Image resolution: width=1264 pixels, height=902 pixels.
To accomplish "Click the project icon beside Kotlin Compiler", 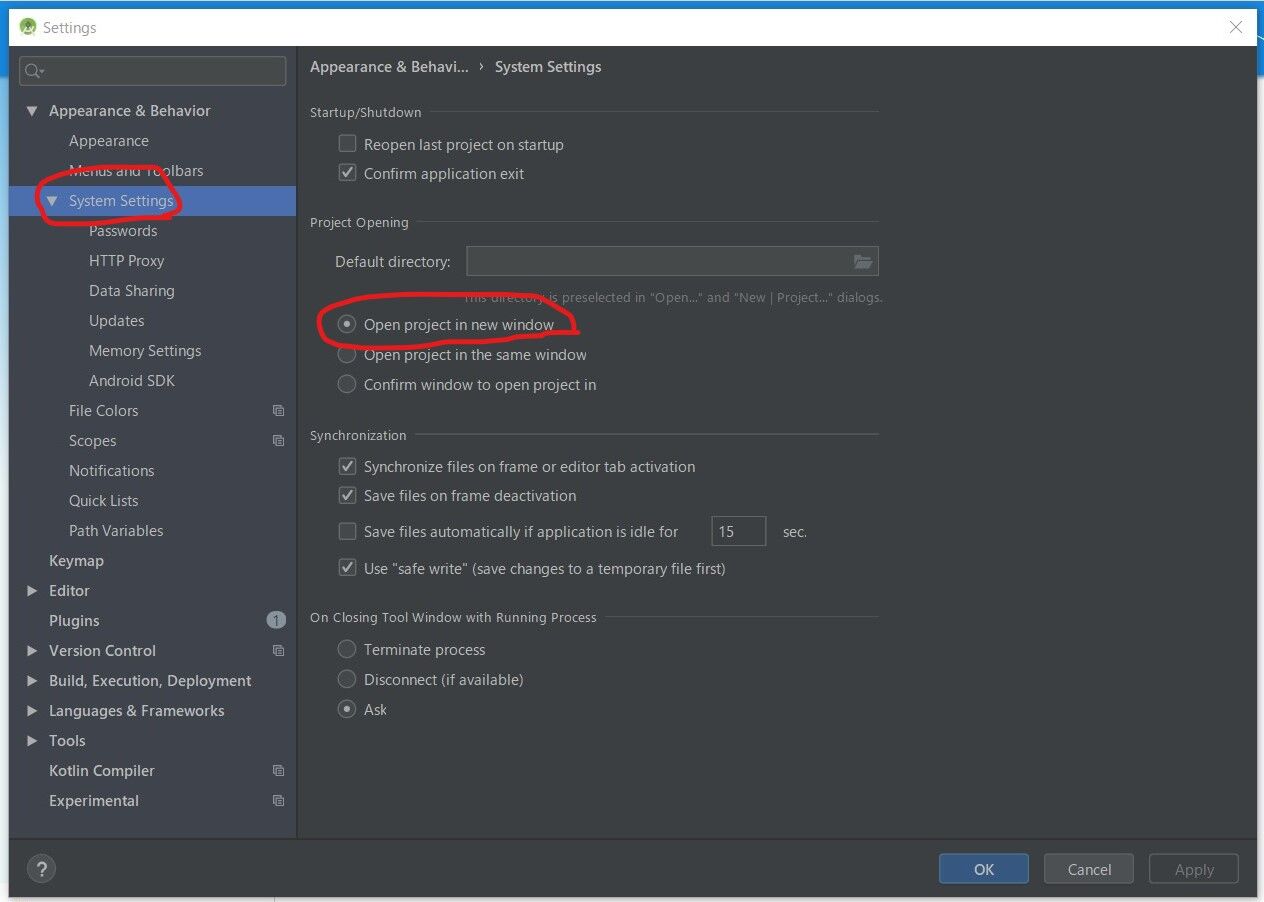I will click(x=277, y=770).
